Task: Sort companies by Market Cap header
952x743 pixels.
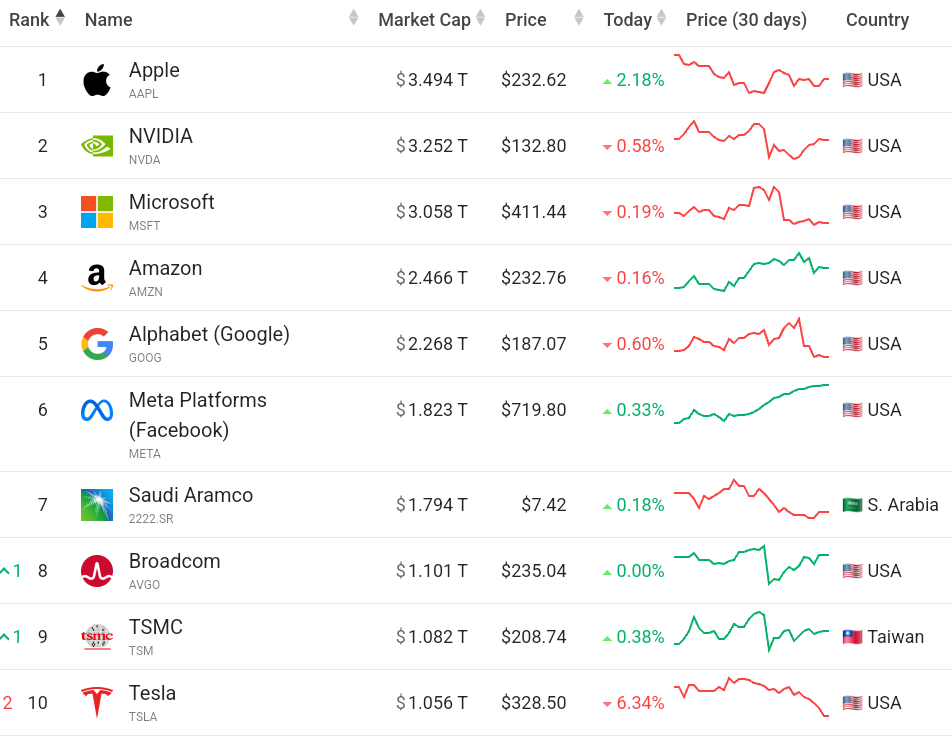Action: coord(424,20)
